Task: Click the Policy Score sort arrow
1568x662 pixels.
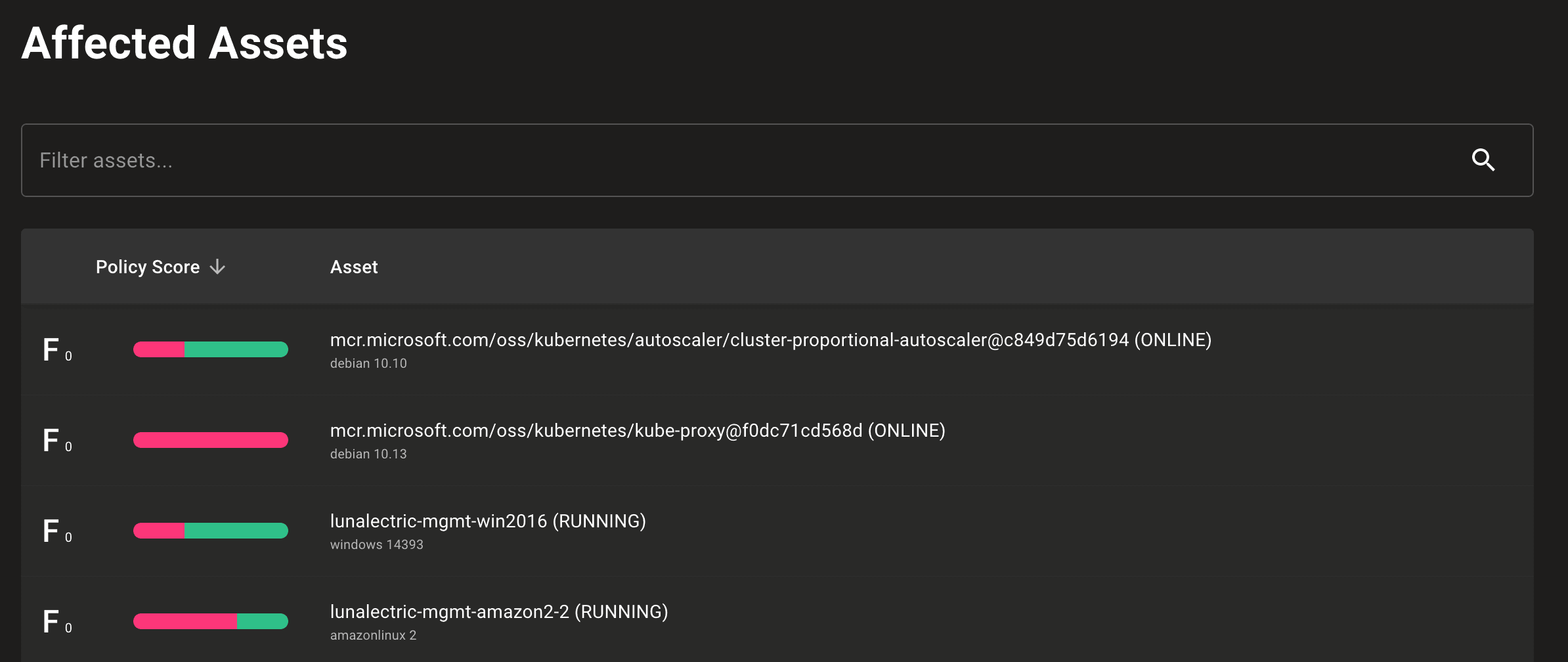Action: click(217, 267)
